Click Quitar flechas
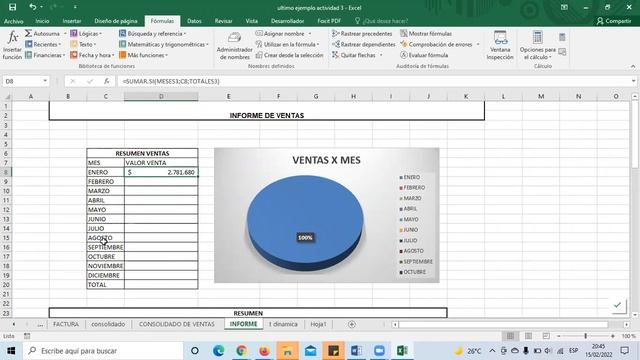 point(353,55)
